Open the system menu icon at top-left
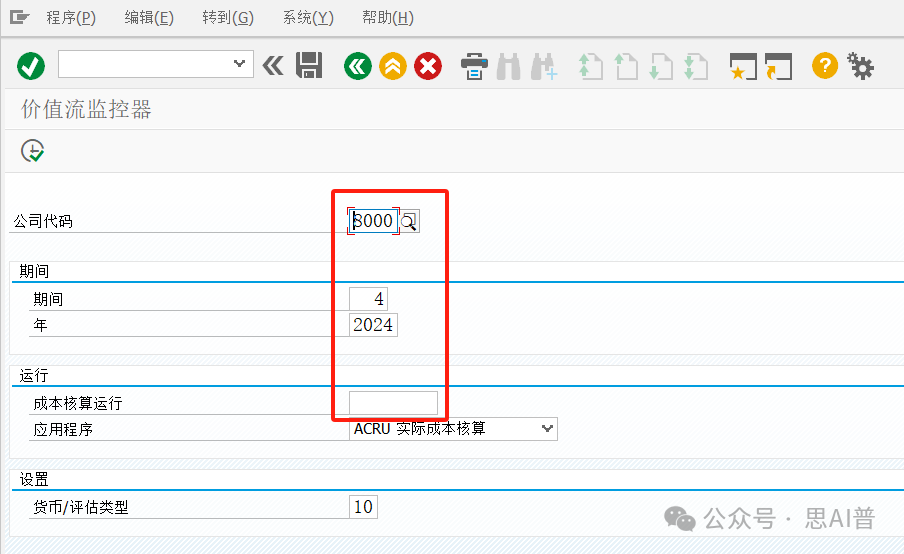904x554 pixels. click(20, 17)
